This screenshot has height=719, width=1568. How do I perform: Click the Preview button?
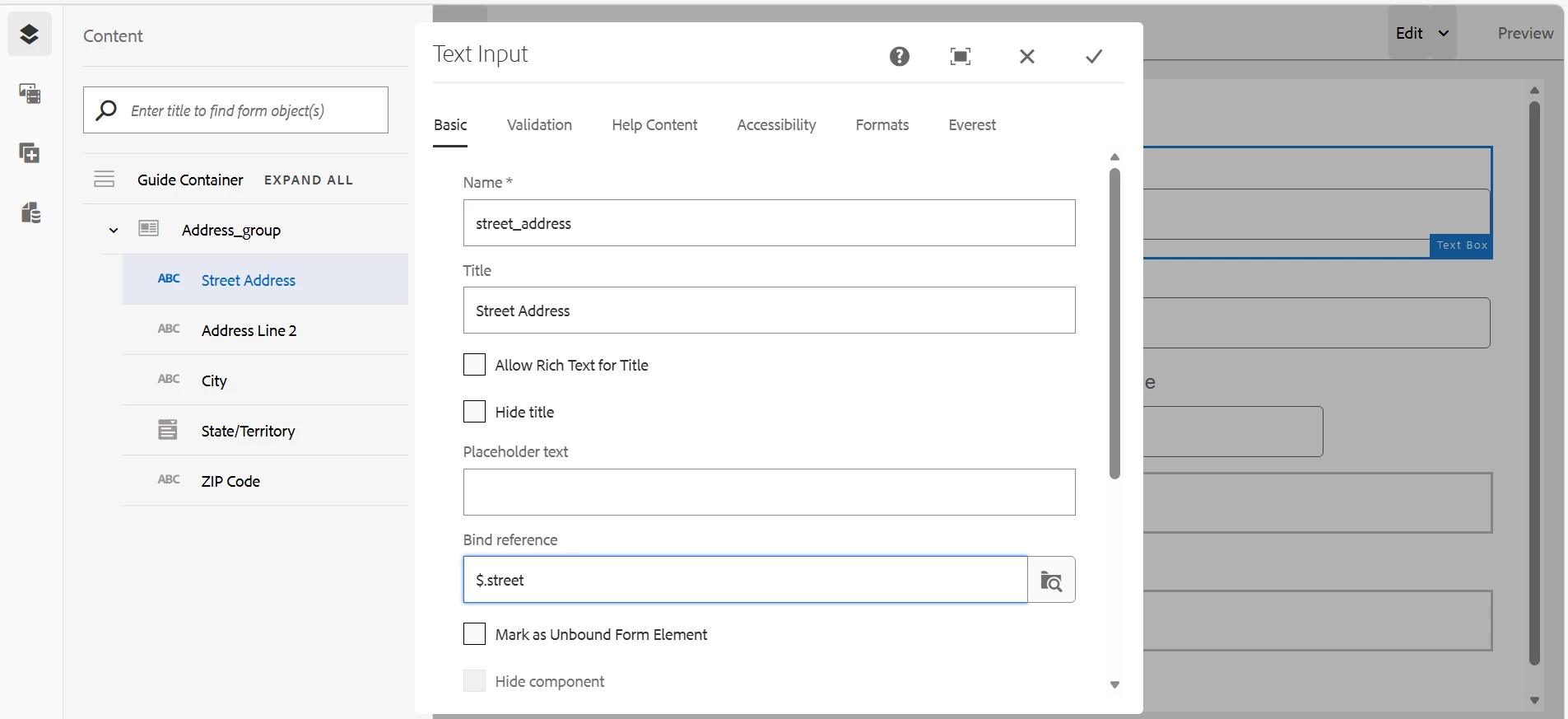click(x=1525, y=33)
